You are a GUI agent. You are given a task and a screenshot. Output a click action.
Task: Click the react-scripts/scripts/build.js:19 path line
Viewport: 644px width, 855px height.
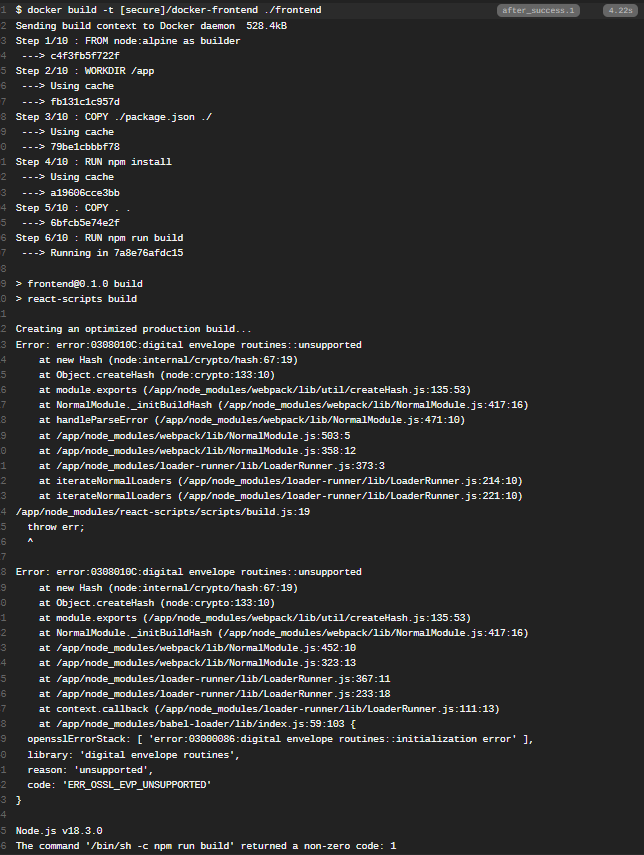tap(163, 511)
